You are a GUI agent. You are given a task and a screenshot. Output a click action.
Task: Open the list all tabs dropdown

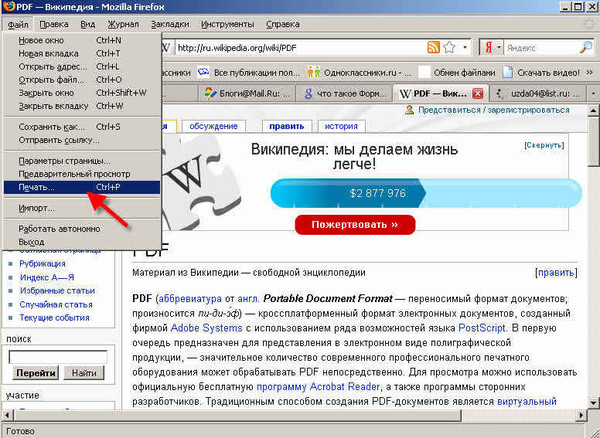coord(593,94)
